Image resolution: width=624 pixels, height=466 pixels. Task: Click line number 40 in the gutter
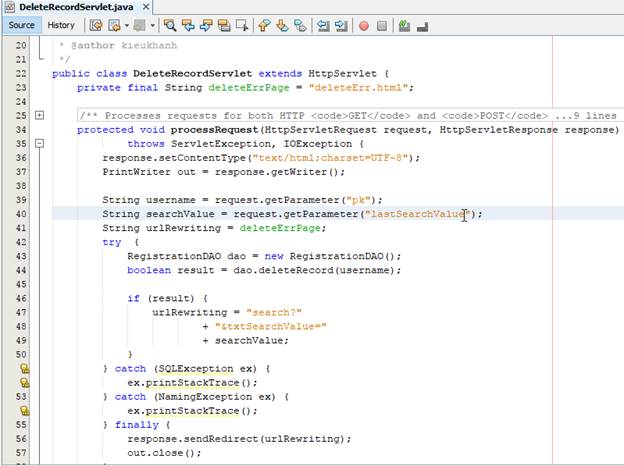[x=21, y=214]
